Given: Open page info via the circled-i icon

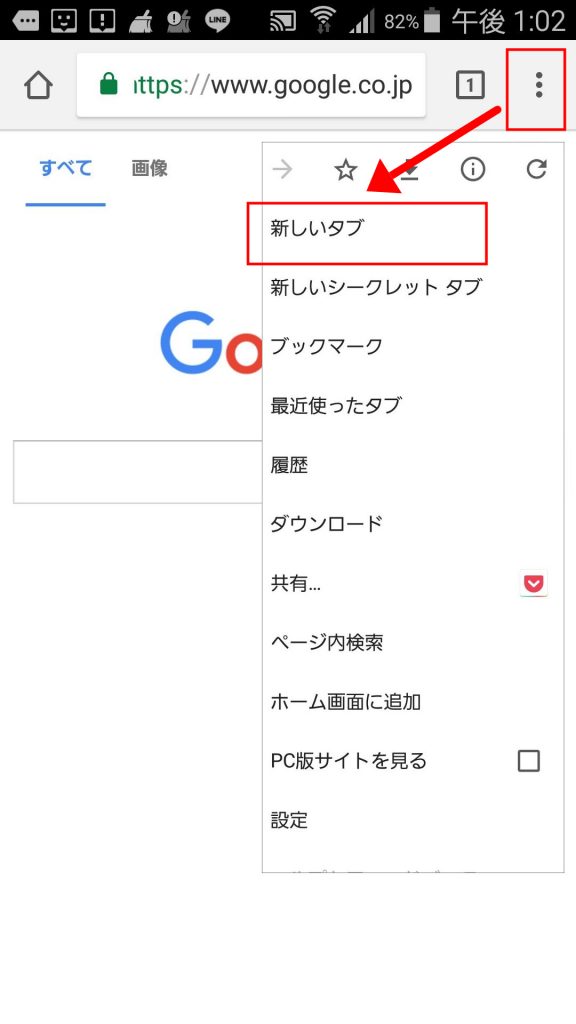Looking at the screenshot, I should (473, 169).
